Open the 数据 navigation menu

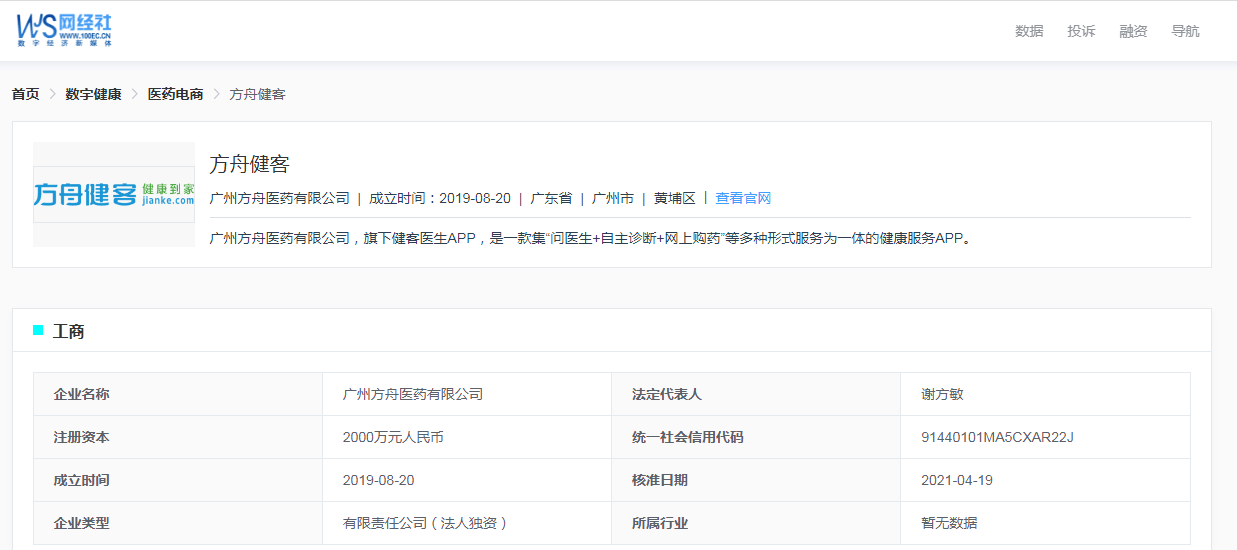(x=1029, y=31)
